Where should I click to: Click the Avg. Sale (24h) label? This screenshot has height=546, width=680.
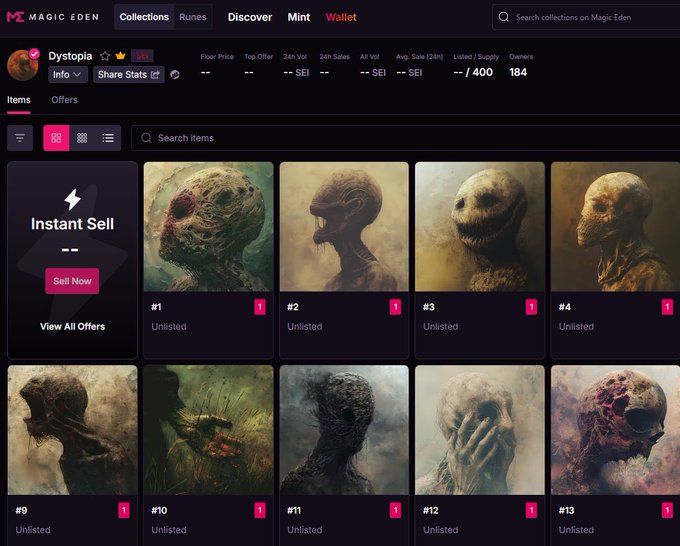coord(419,57)
